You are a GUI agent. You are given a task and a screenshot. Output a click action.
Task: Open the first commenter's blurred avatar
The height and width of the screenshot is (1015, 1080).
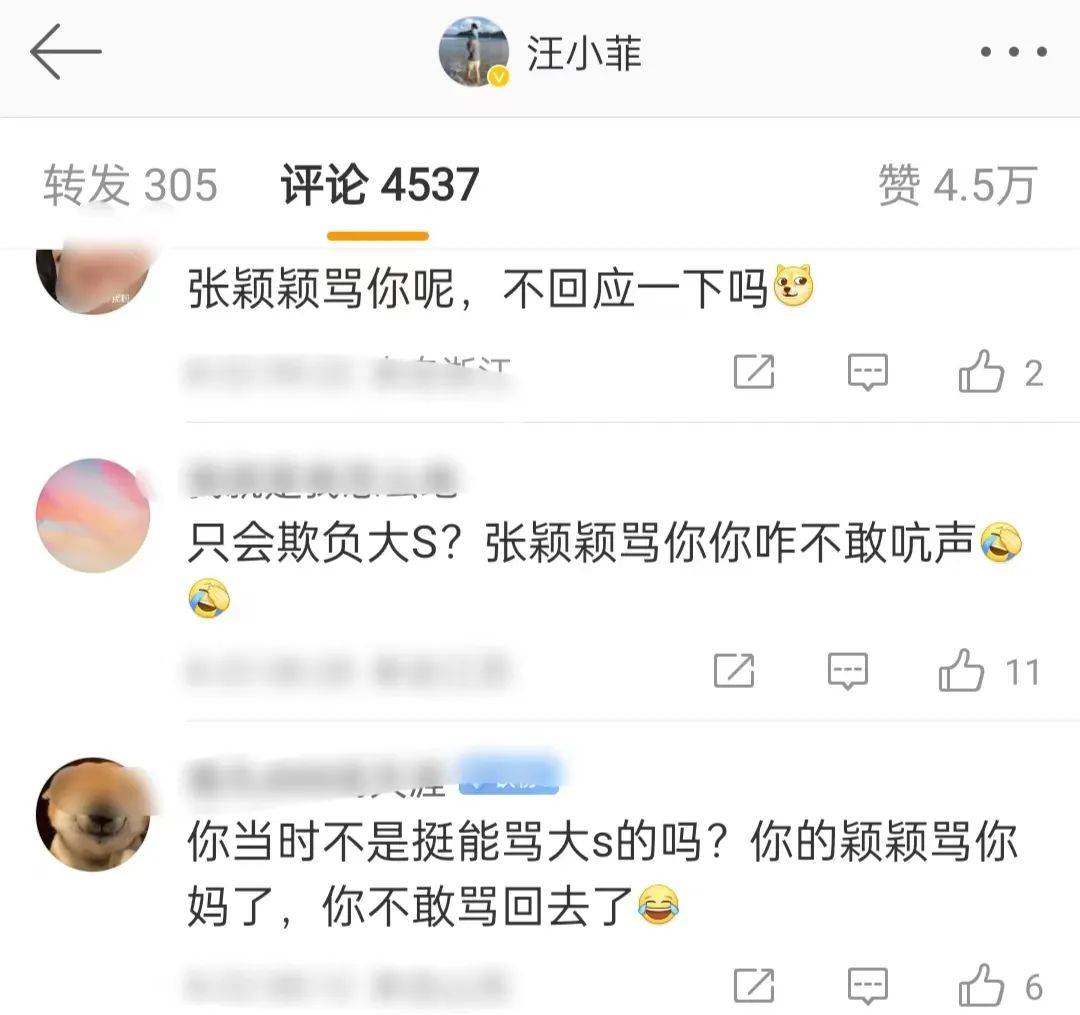point(93,279)
